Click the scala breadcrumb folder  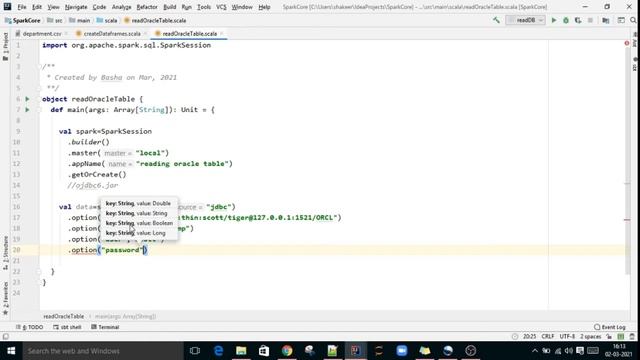click(x=107, y=20)
